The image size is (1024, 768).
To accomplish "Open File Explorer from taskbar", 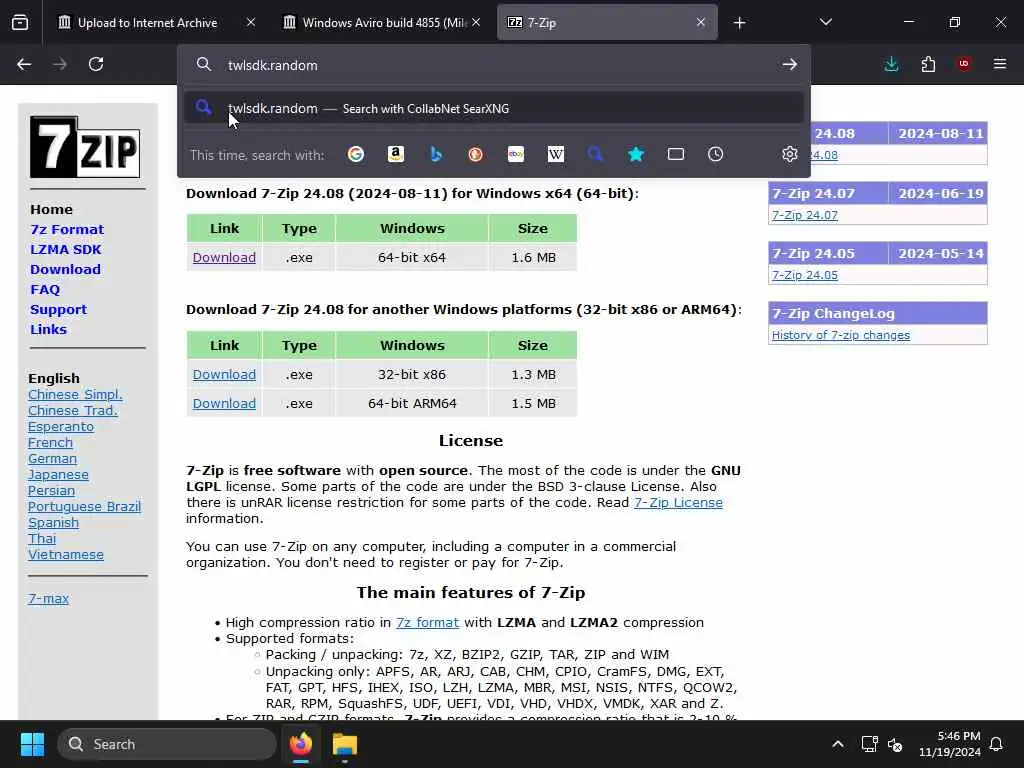I will 345,744.
